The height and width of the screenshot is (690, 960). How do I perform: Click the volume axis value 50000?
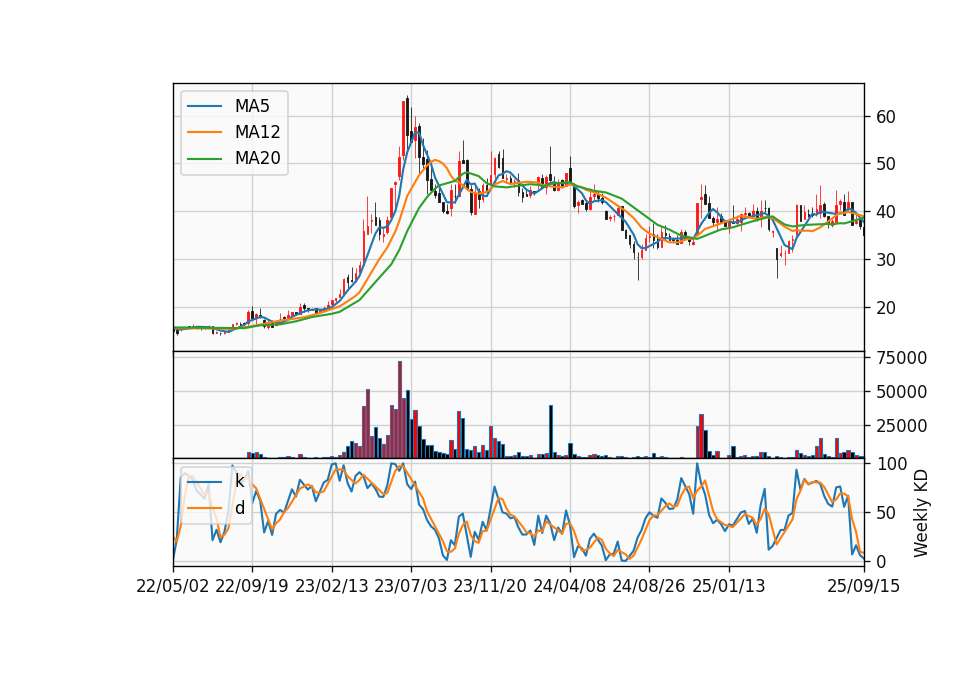tap(901, 392)
